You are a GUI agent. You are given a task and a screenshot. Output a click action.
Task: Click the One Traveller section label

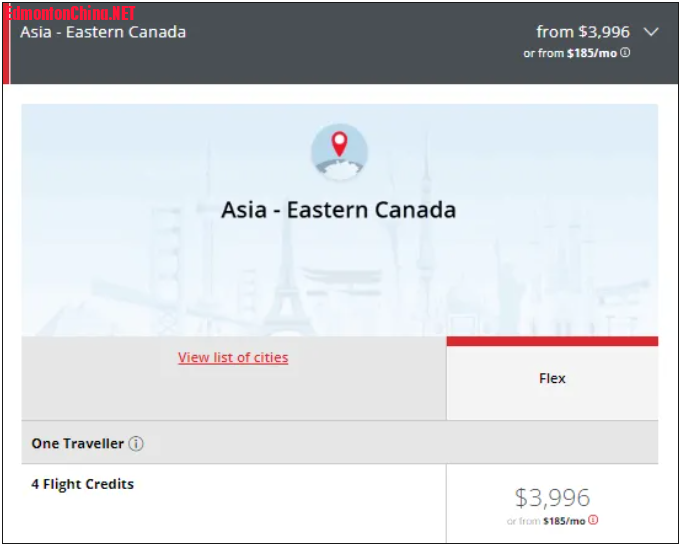pos(77,443)
